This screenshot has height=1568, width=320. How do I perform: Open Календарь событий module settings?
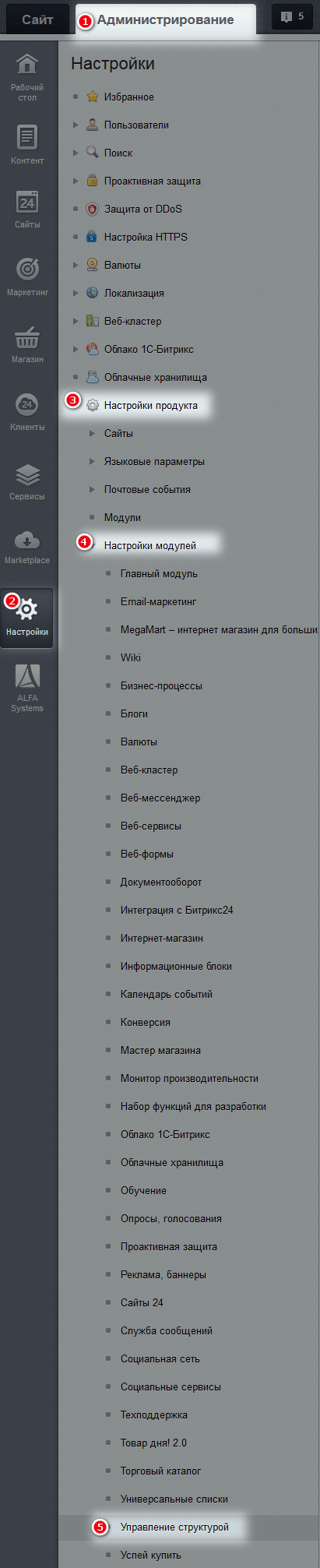pyautogui.click(x=167, y=994)
